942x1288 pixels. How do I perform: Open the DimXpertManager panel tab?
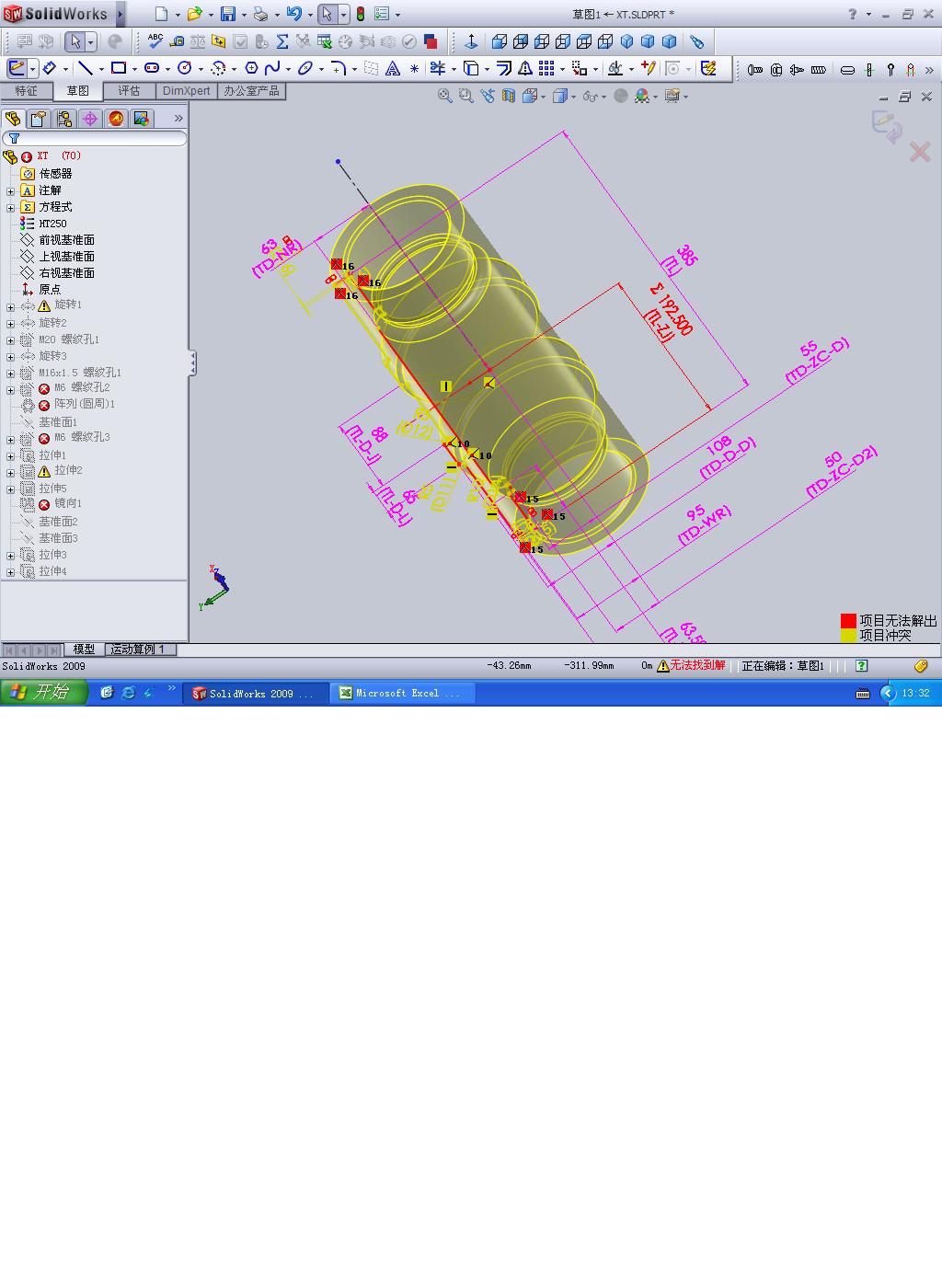(89, 119)
